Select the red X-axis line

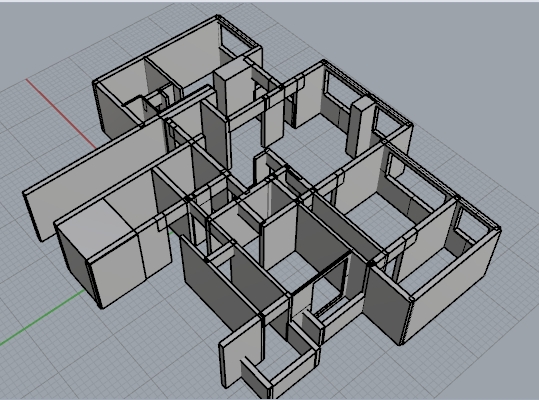pos(61,113)
